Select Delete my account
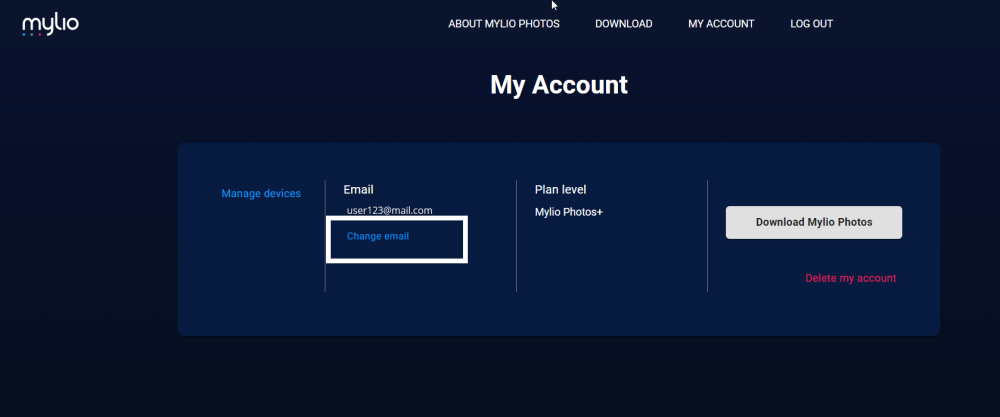 (851, 278)
